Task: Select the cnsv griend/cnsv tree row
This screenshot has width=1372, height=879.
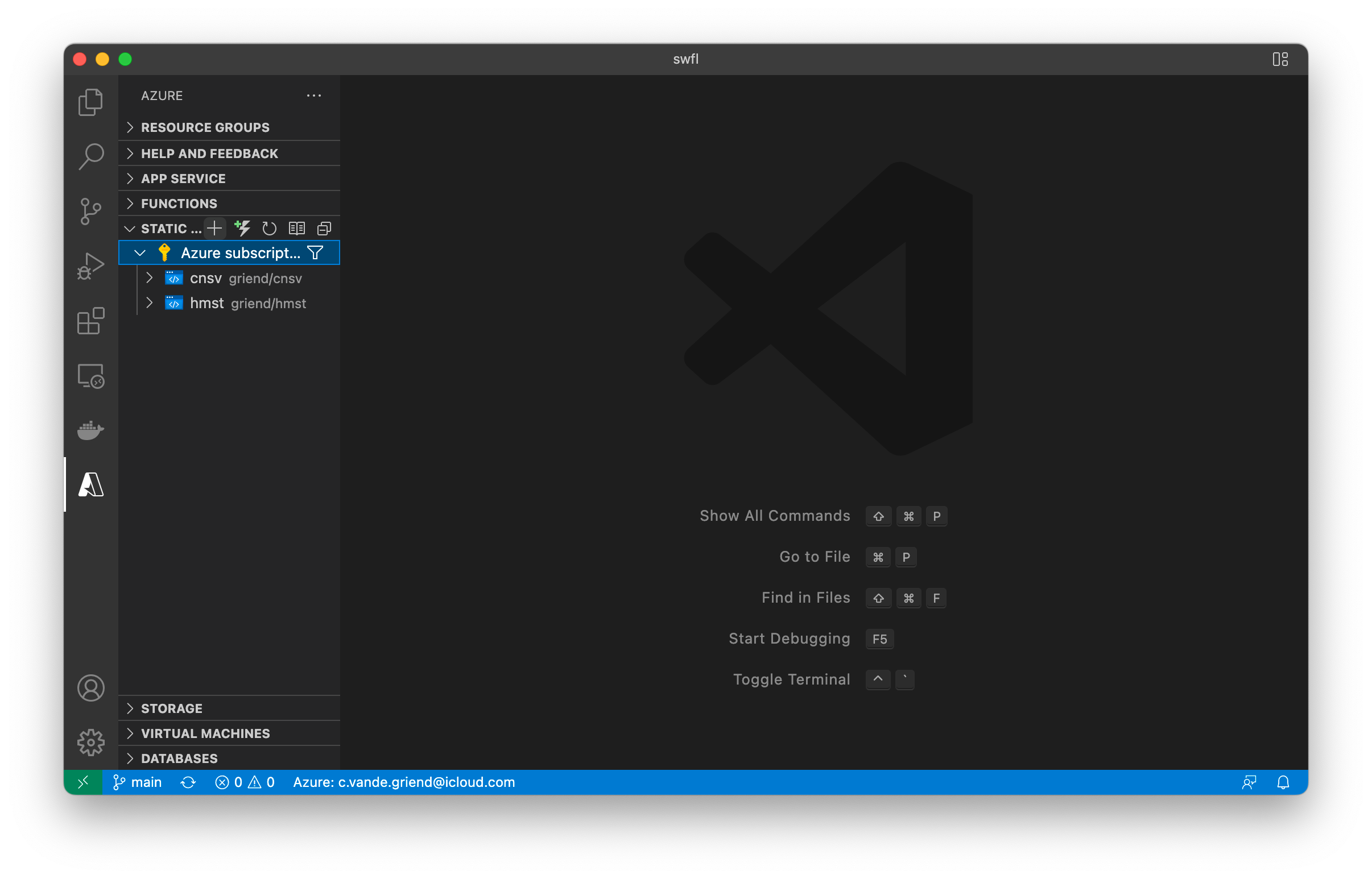Action: point(230,278)
